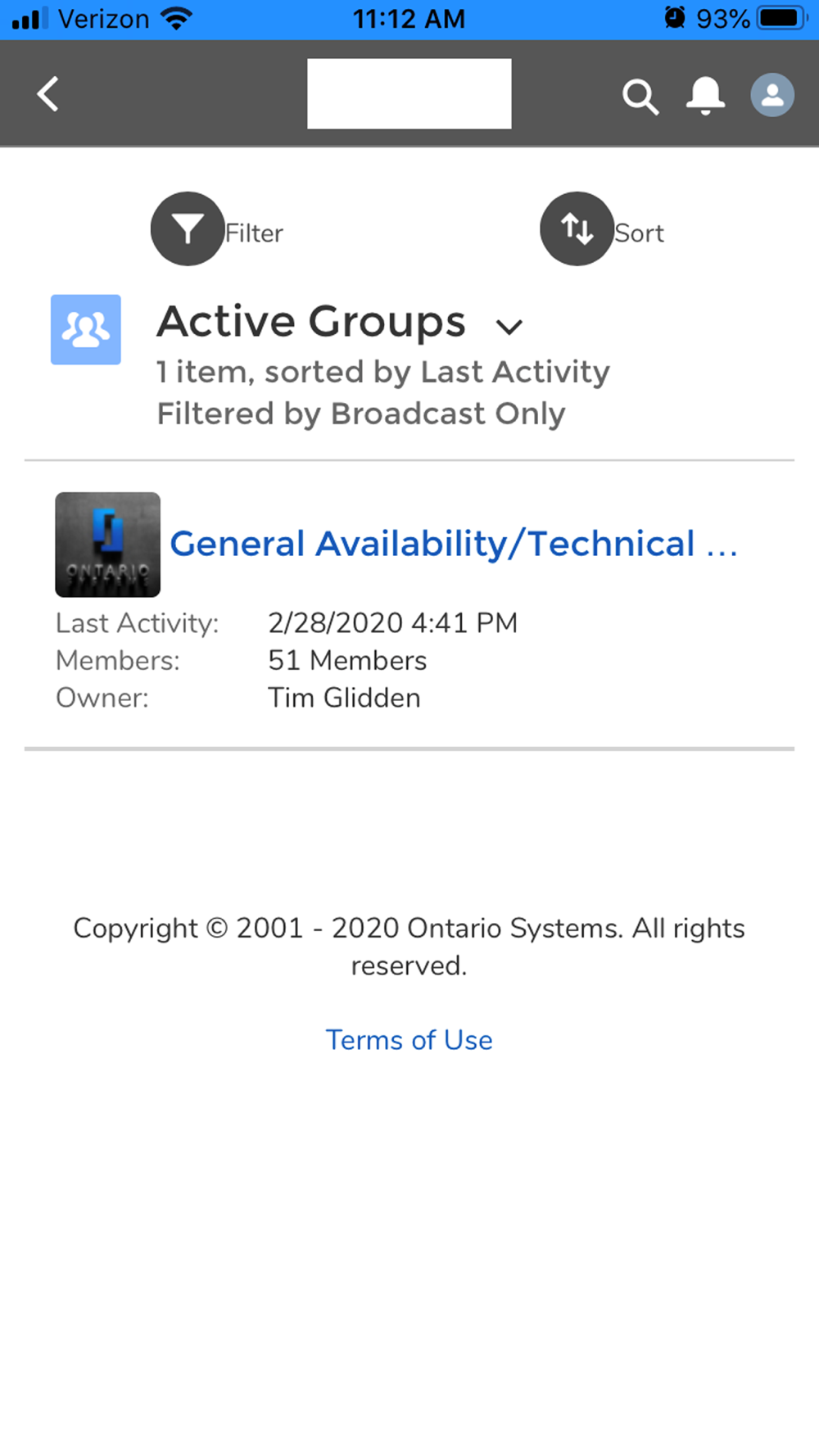Tap the Sort arrows icon
This screenshot has height=1456, width=819.
(577, 228)
